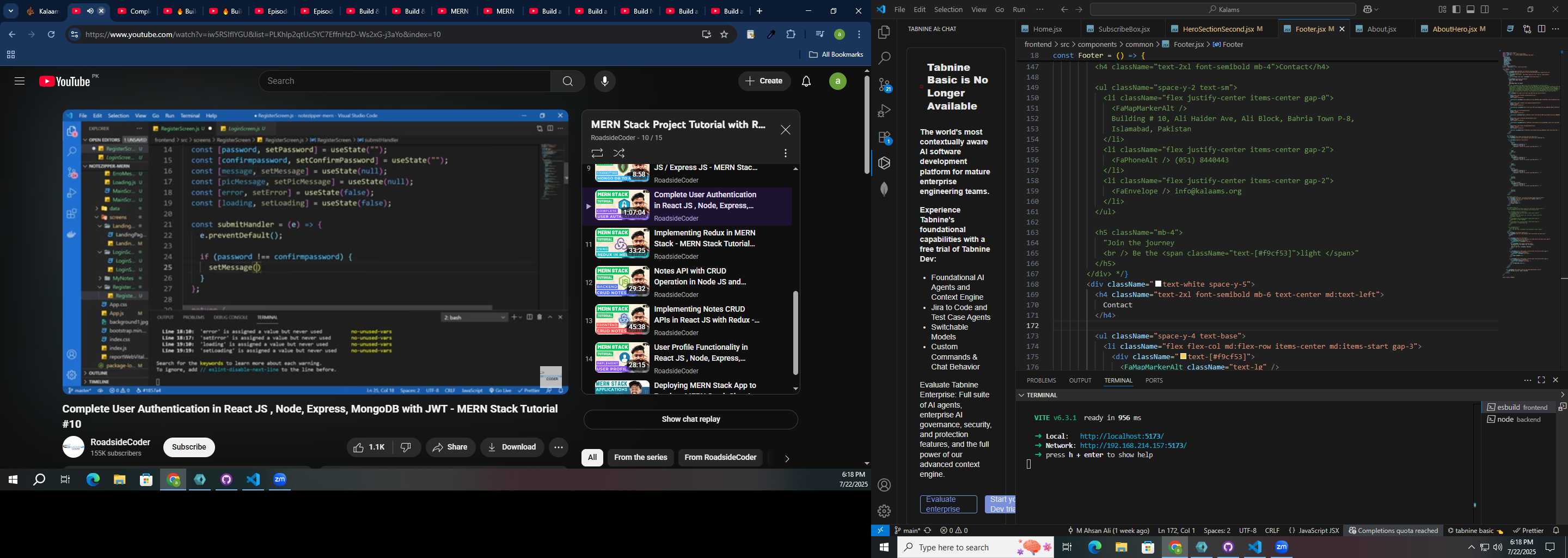The width and height of the screenshot is (1568, 558).
Task: Open Customize Layout in VS Code title bar
Action: 1442,10
